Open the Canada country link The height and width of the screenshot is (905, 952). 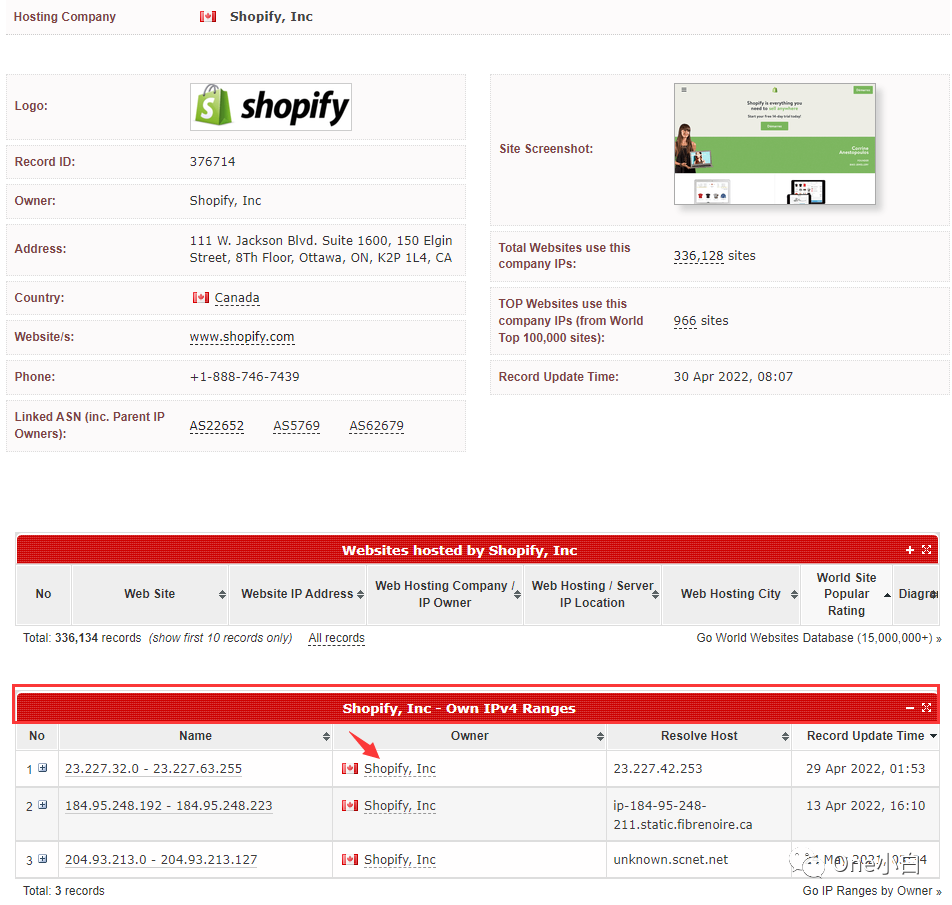tap(237, 298)
